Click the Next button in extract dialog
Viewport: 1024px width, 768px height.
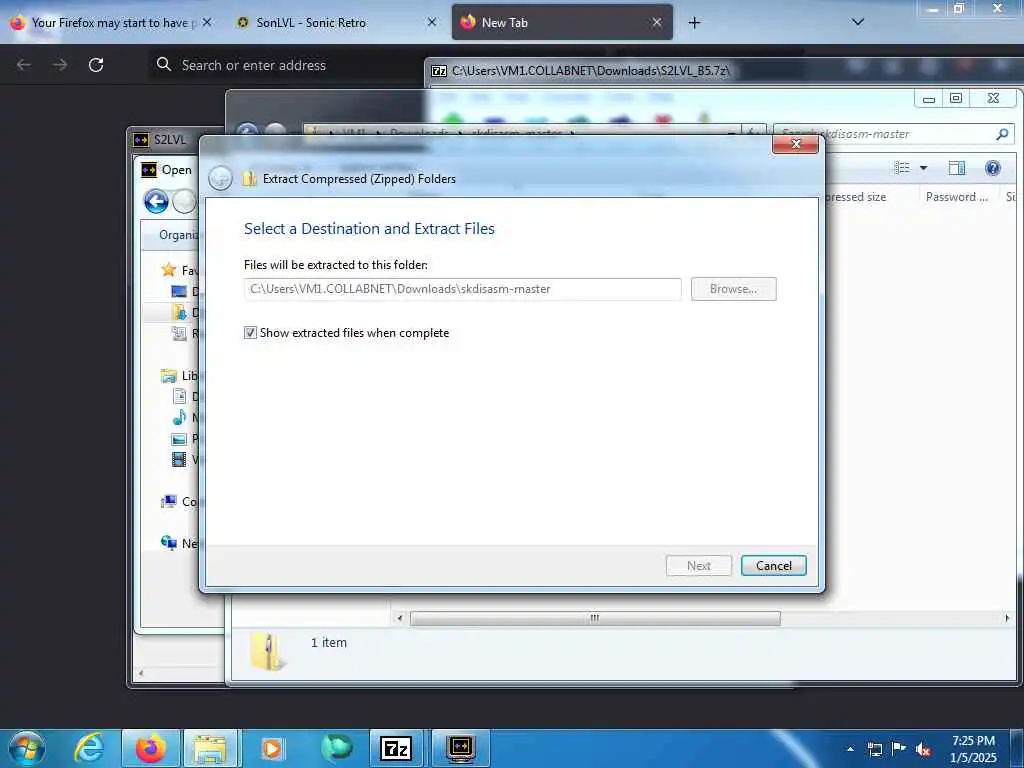[x=698, y=566]
